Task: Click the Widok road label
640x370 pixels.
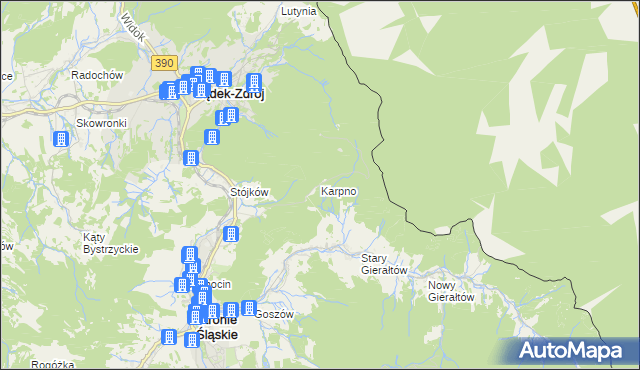Action: click(133, 27)
